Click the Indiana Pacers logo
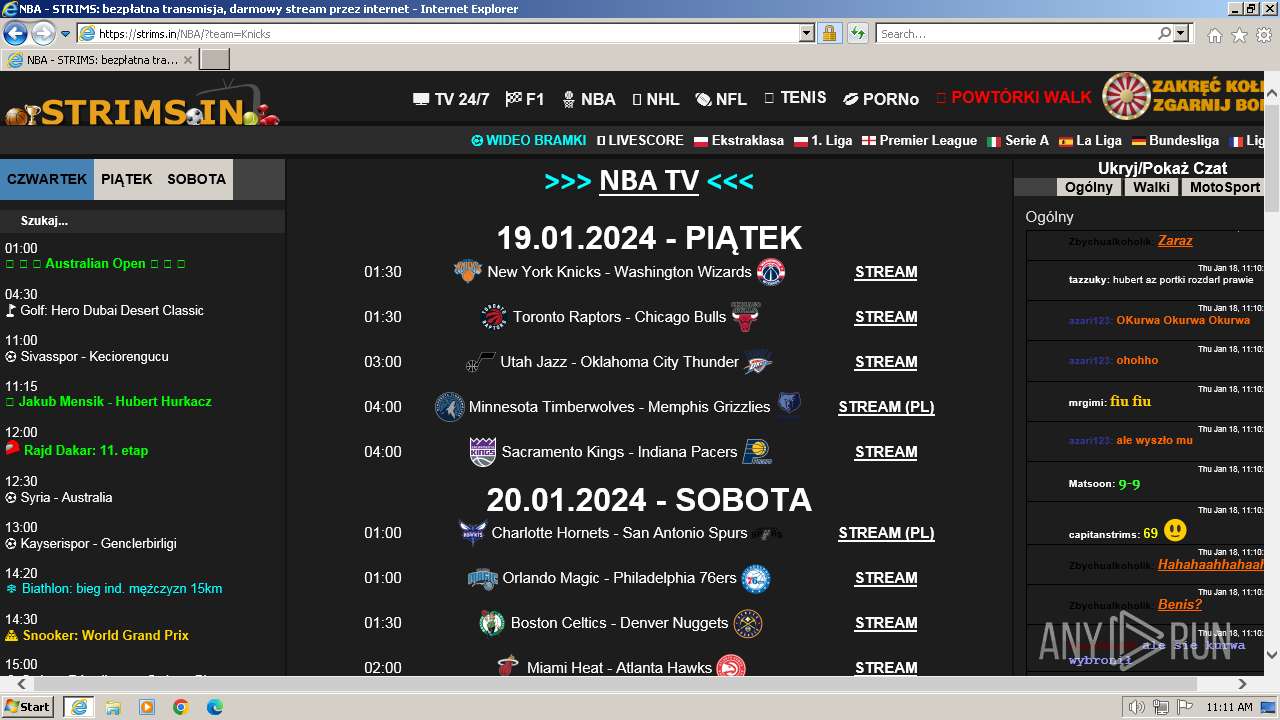Screen dimensions: 1280x720 757,452
